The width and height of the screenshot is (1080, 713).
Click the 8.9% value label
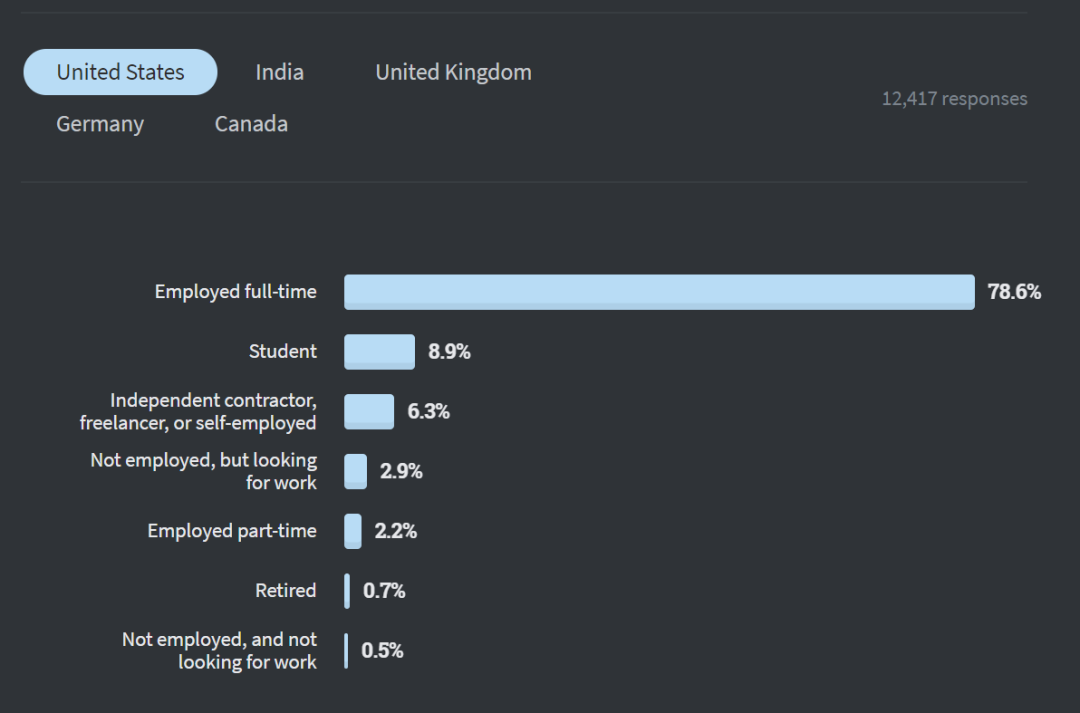(x=449, y=352)
